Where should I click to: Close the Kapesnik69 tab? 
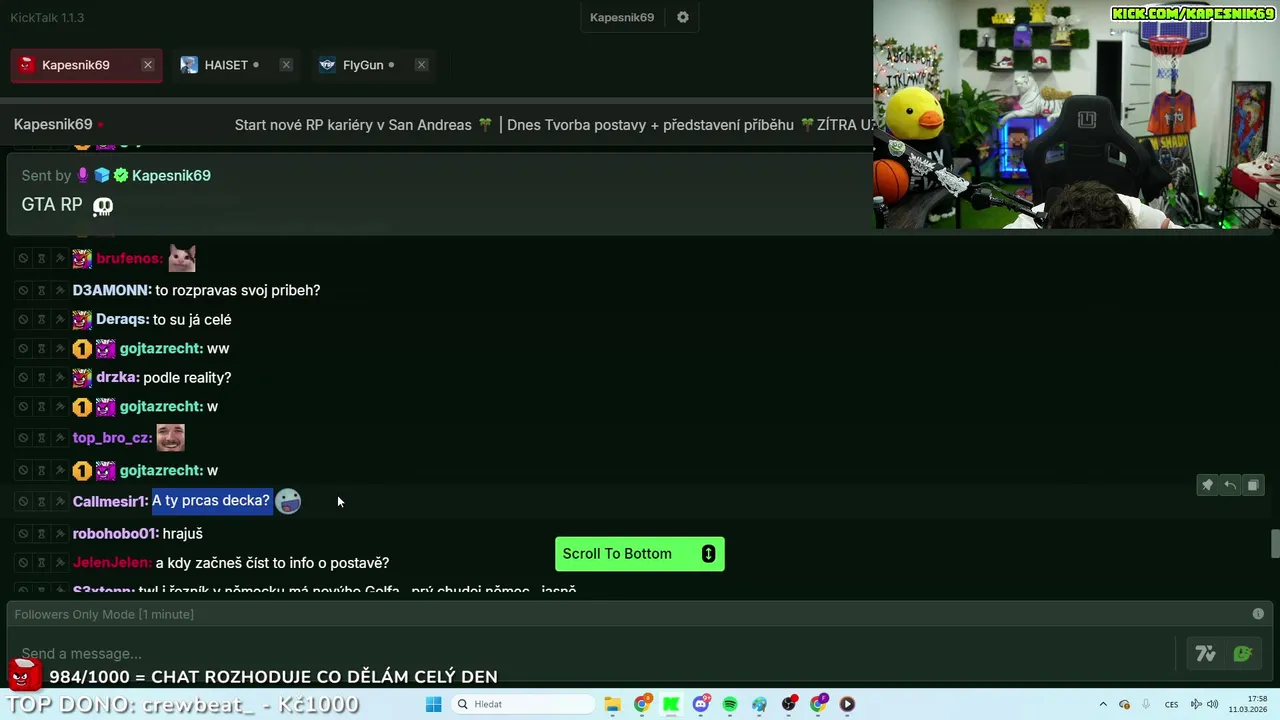148,65
